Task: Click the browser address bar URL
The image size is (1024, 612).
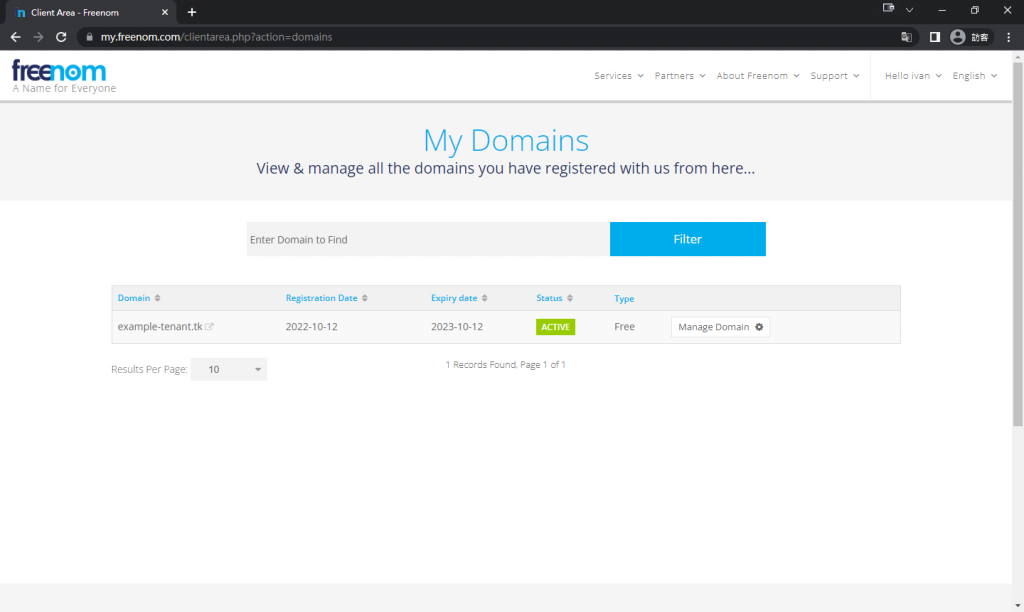Action: [216, 37]
